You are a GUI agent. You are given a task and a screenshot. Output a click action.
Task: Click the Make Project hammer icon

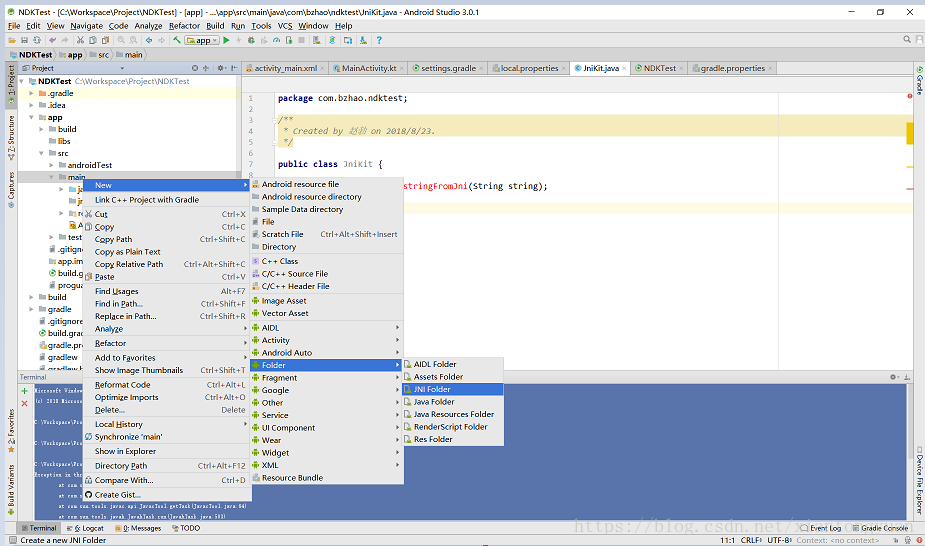176,40
